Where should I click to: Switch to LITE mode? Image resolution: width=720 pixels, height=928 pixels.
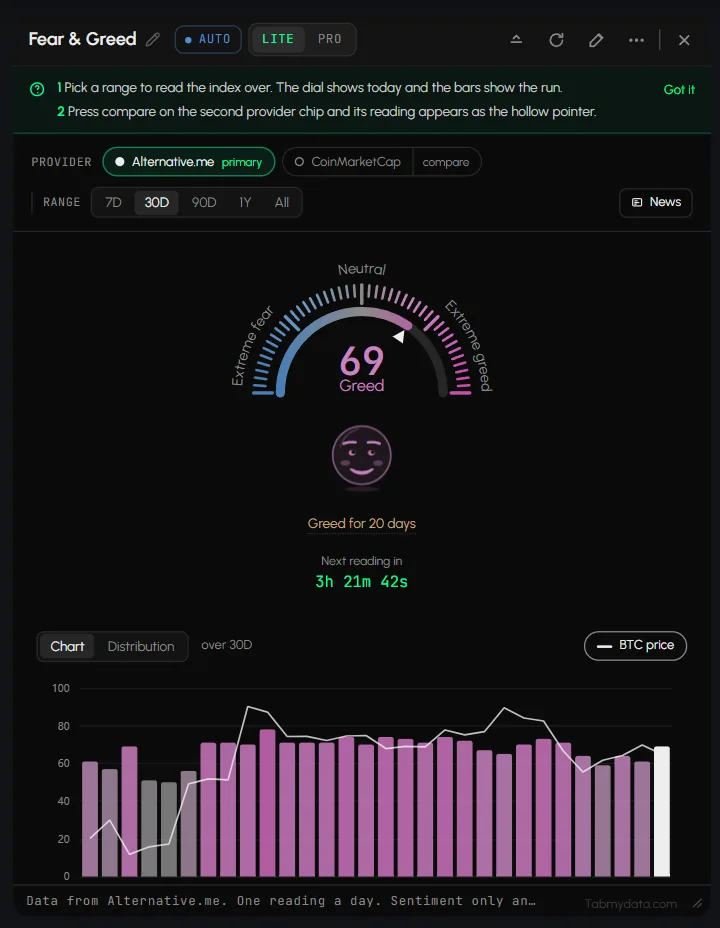point(277,39)
